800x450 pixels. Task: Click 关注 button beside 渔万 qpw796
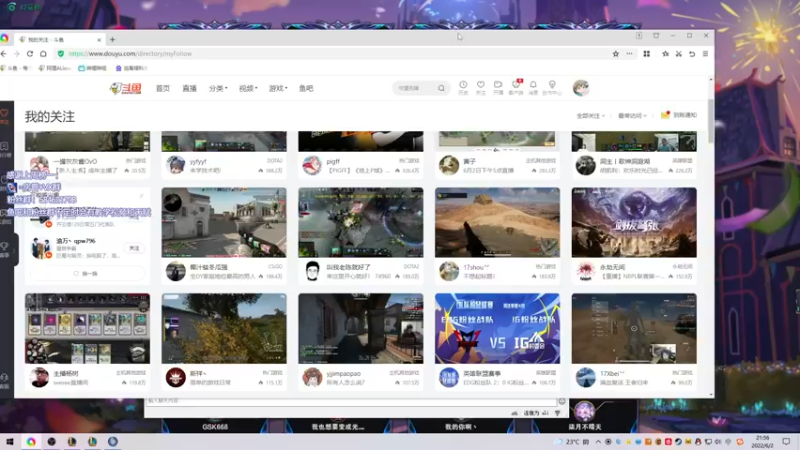pos(134,248)
